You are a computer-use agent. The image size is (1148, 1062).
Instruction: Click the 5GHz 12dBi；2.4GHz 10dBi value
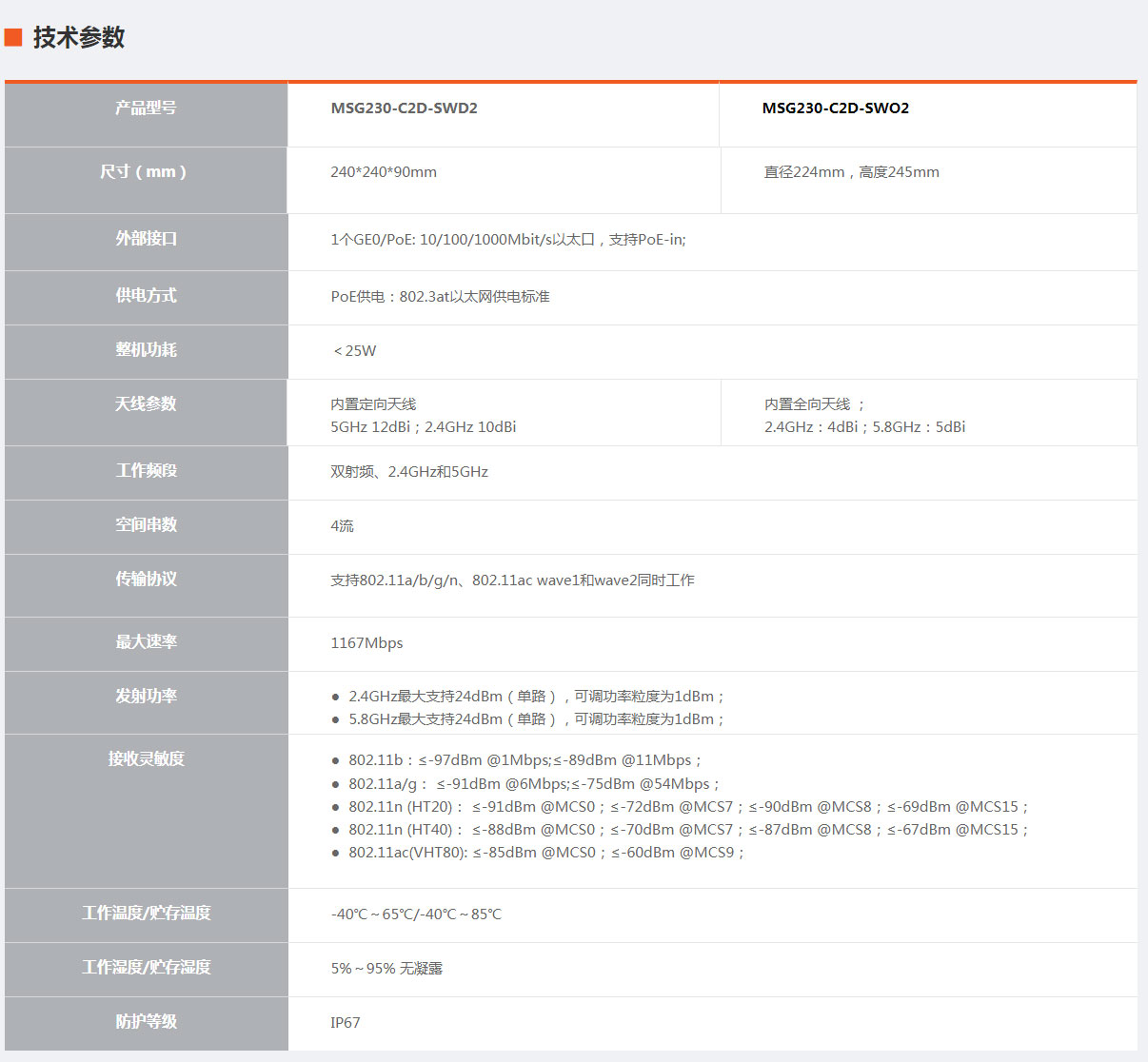click(x=424, y=427)
